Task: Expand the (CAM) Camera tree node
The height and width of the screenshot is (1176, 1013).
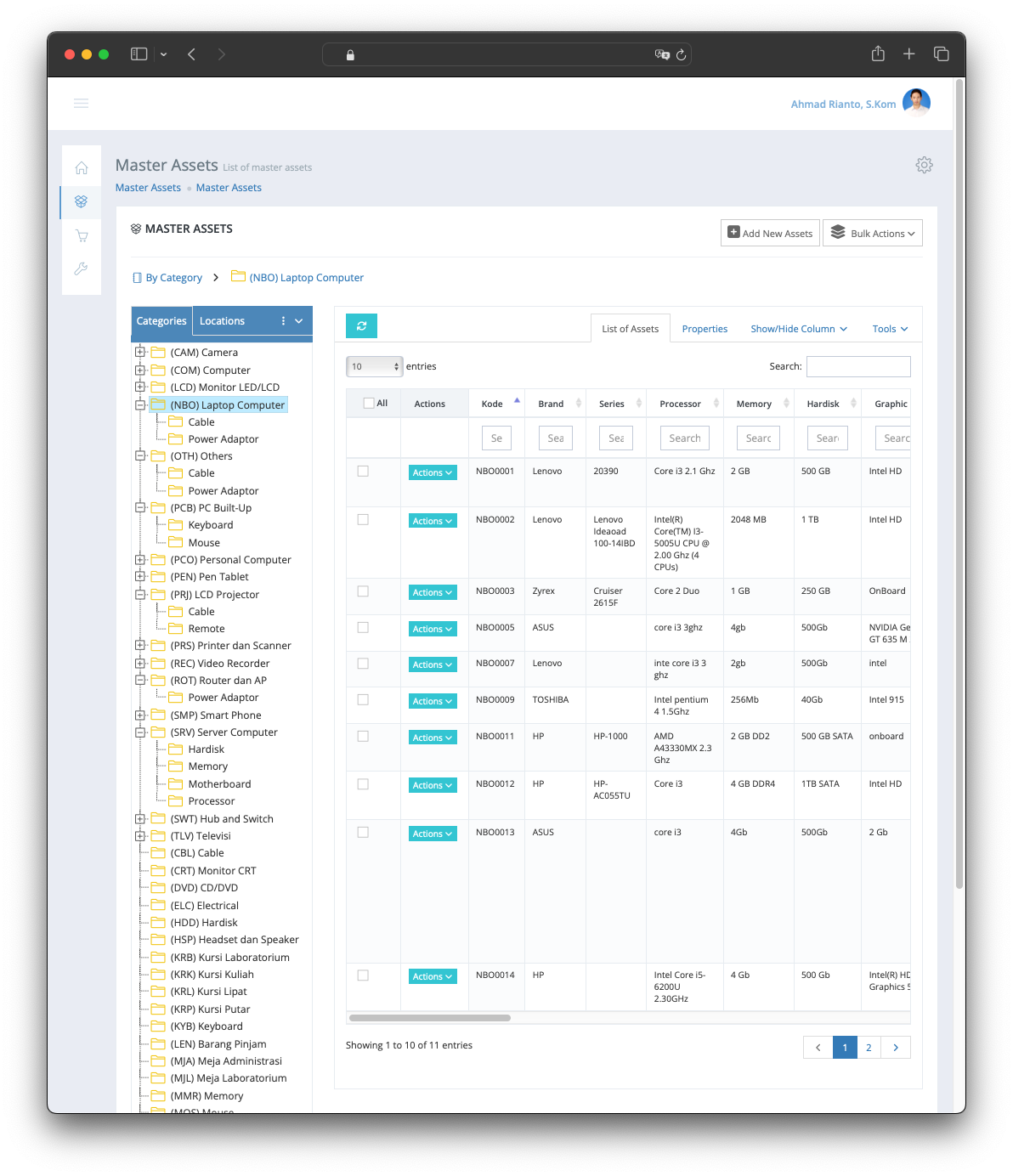Action: point(140,352)
